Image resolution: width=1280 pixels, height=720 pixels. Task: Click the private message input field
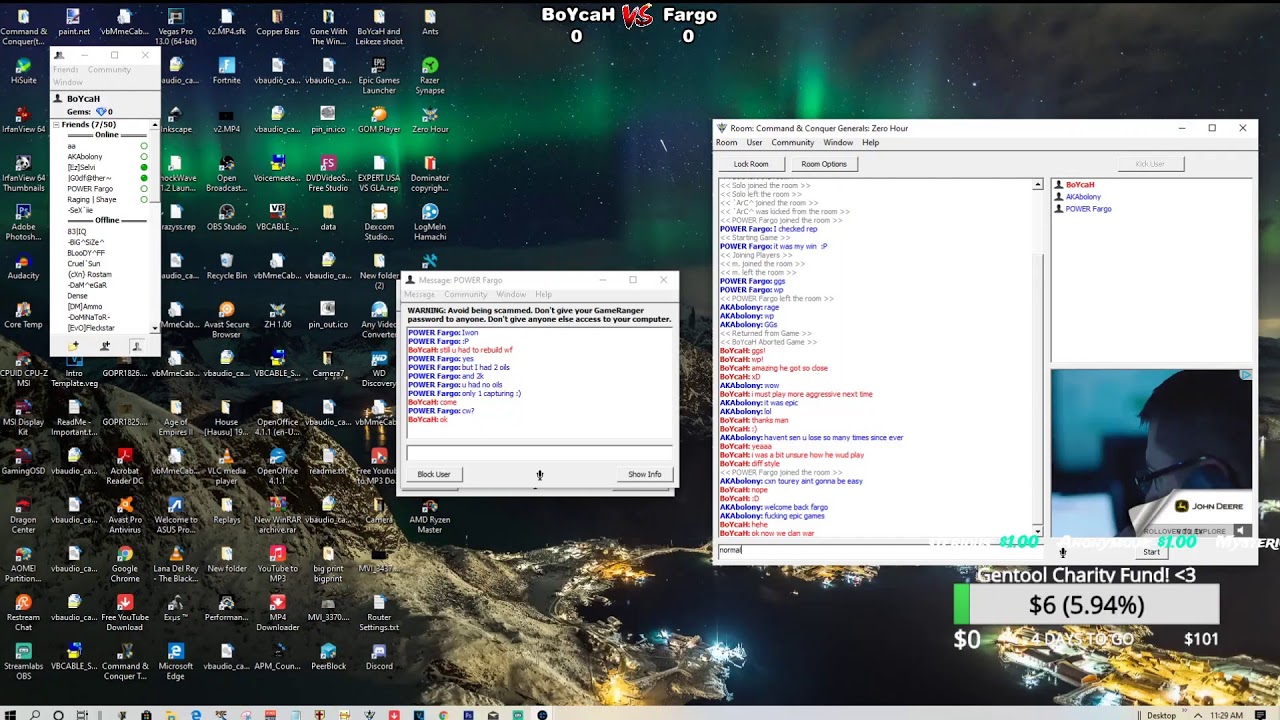(x=539, y=453)
